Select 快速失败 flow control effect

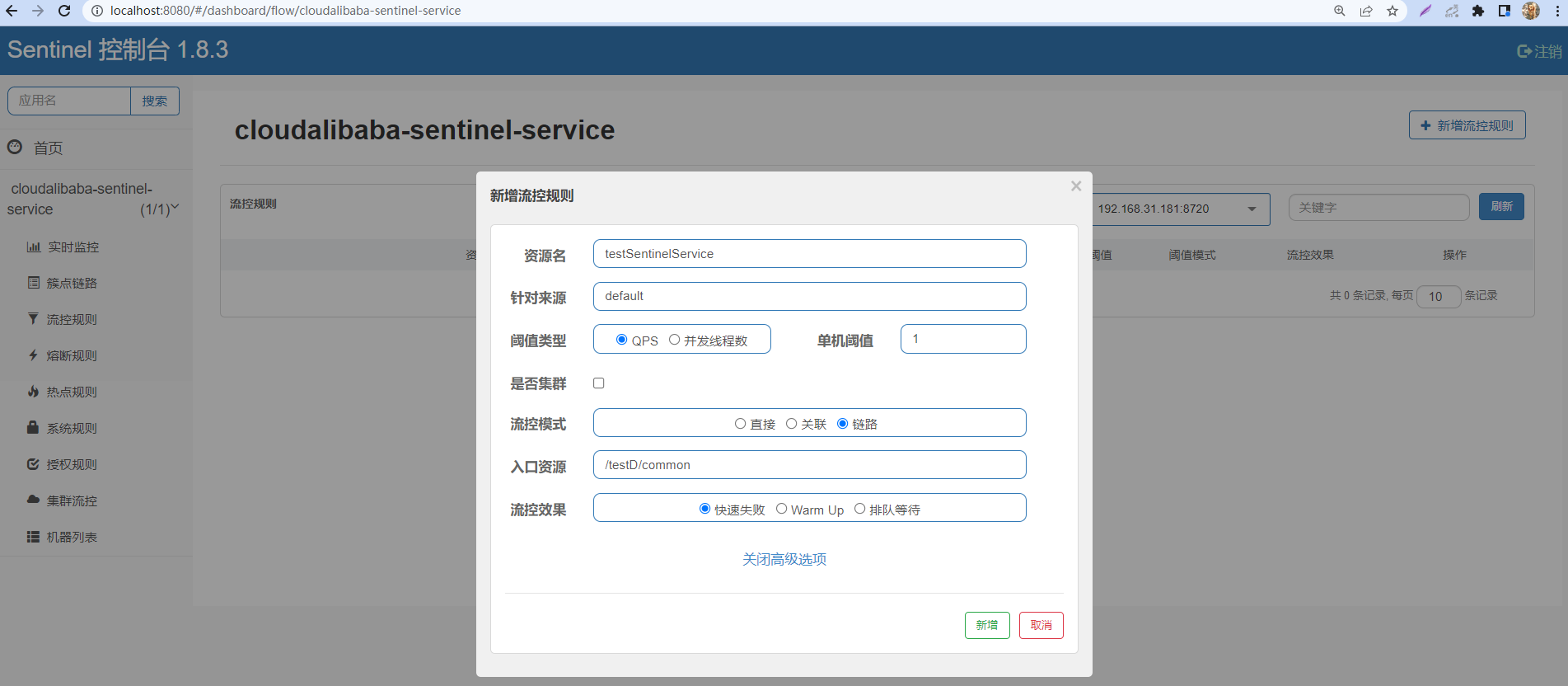[x=704, y=509]
